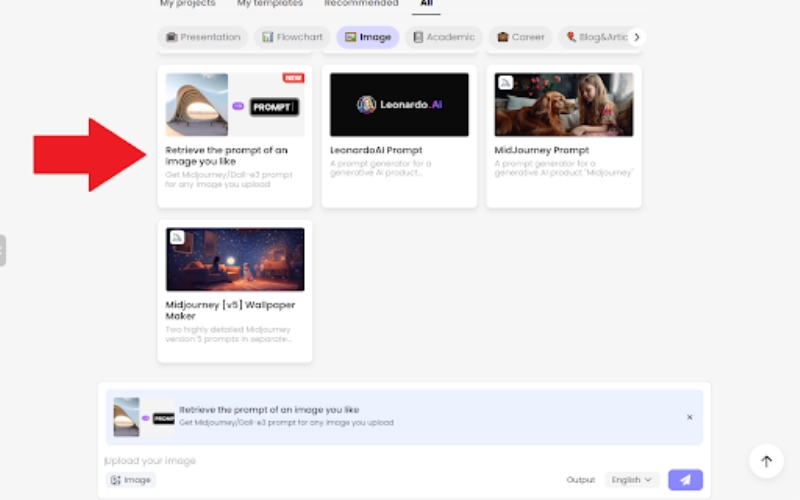
Task: Open the LeonardoAI Prompt template card
Action: tap(399, 135)
